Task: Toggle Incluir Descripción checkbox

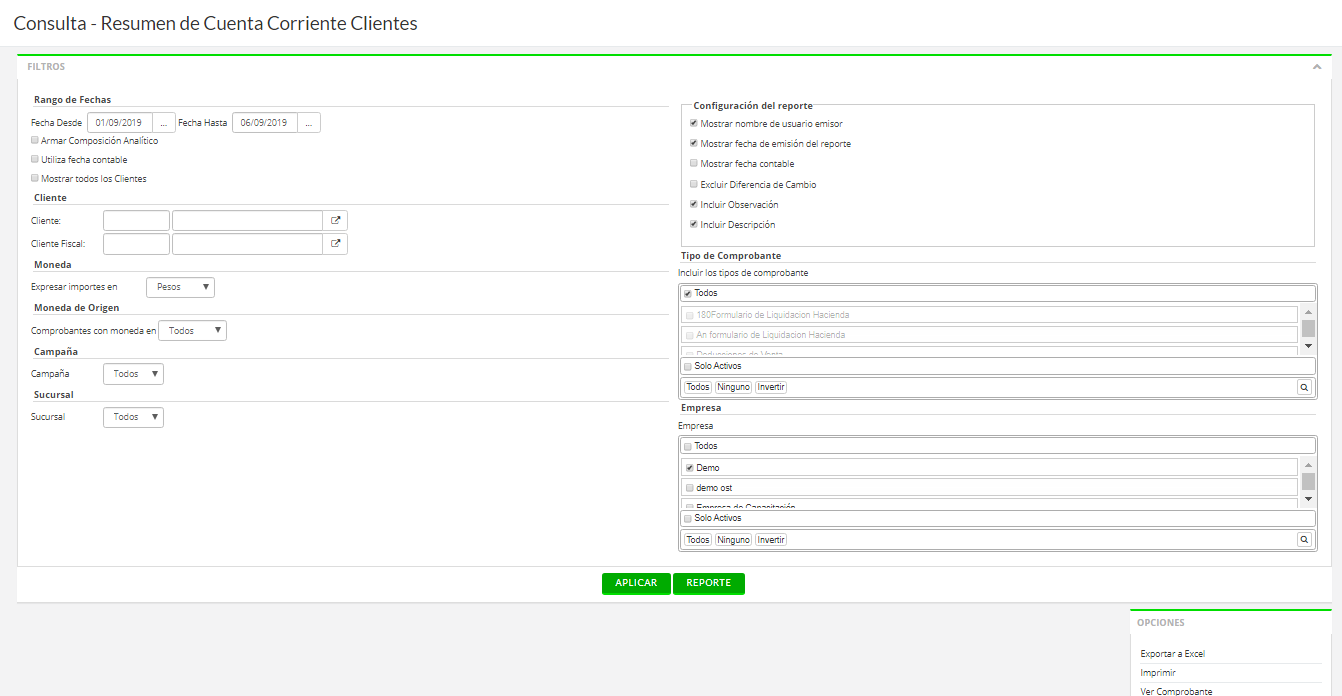Action: [x=694, y=224]
